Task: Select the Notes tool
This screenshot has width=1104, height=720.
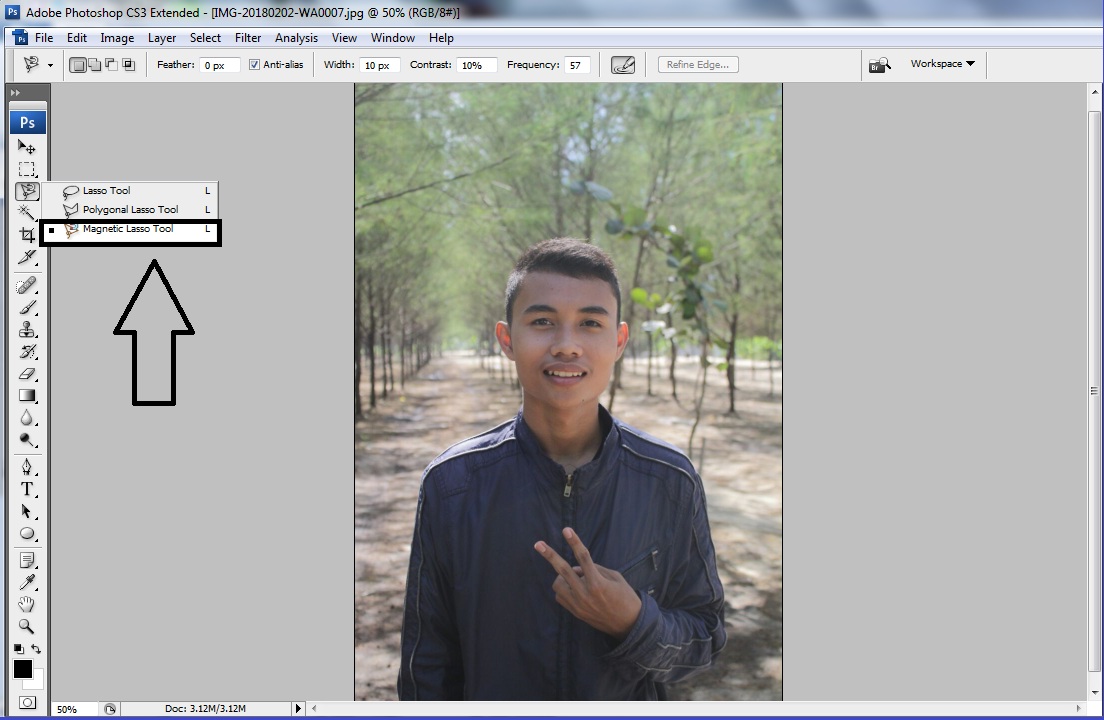Action: (27, 560)
